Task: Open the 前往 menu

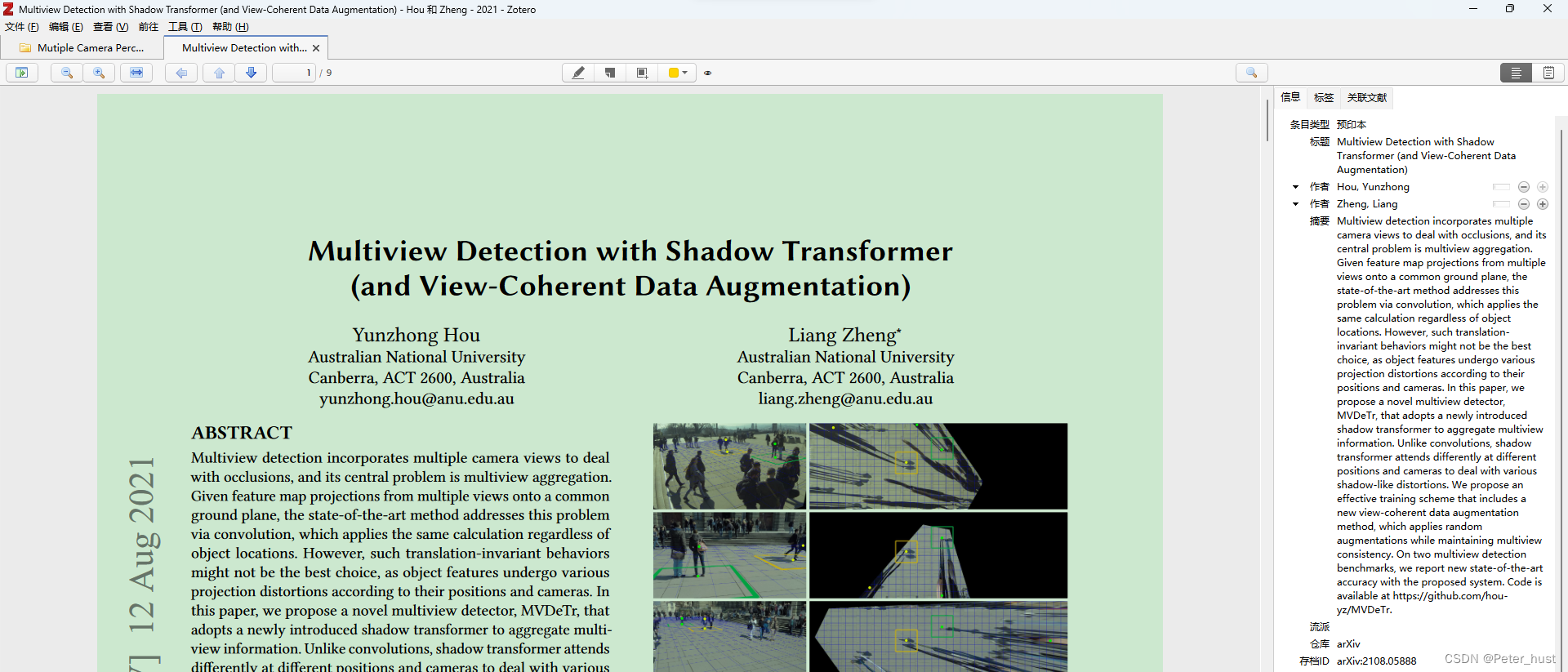Action: point(149,27)
